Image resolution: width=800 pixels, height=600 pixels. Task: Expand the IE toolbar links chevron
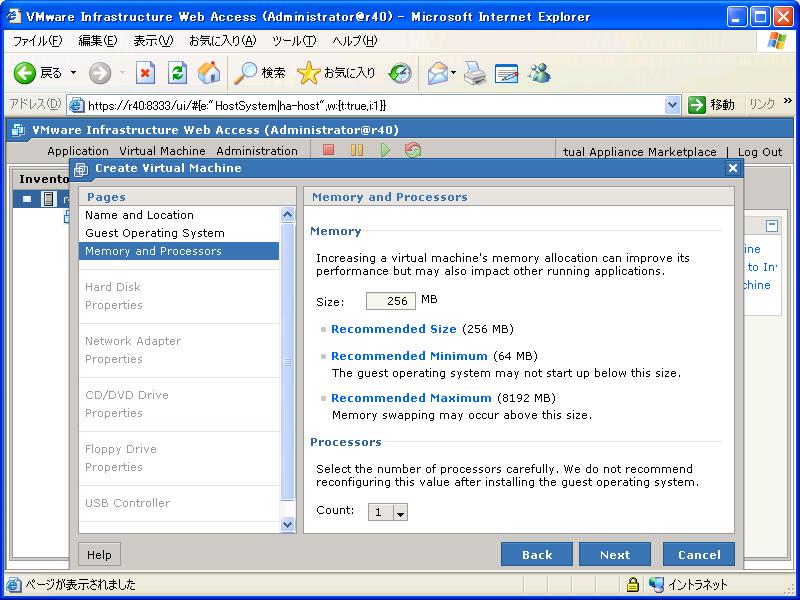tap(788, 101)
